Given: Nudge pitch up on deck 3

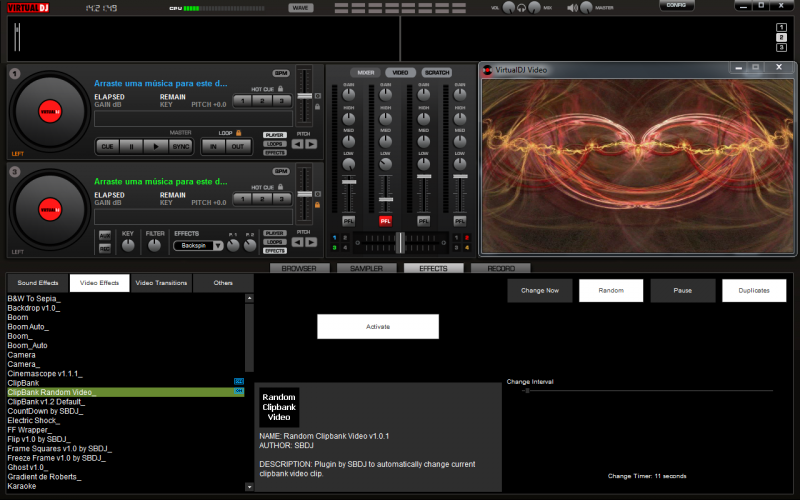Looking at the screenshot, I should point(311,242).
